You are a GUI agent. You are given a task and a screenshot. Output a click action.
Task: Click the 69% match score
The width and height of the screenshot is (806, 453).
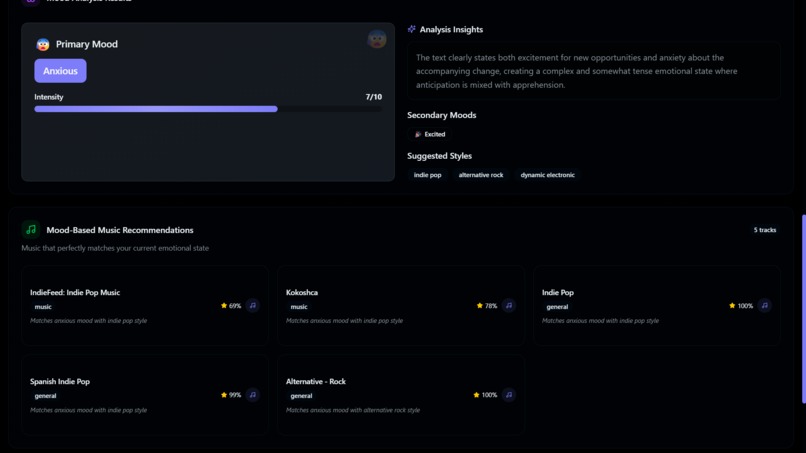coord(235,306)
